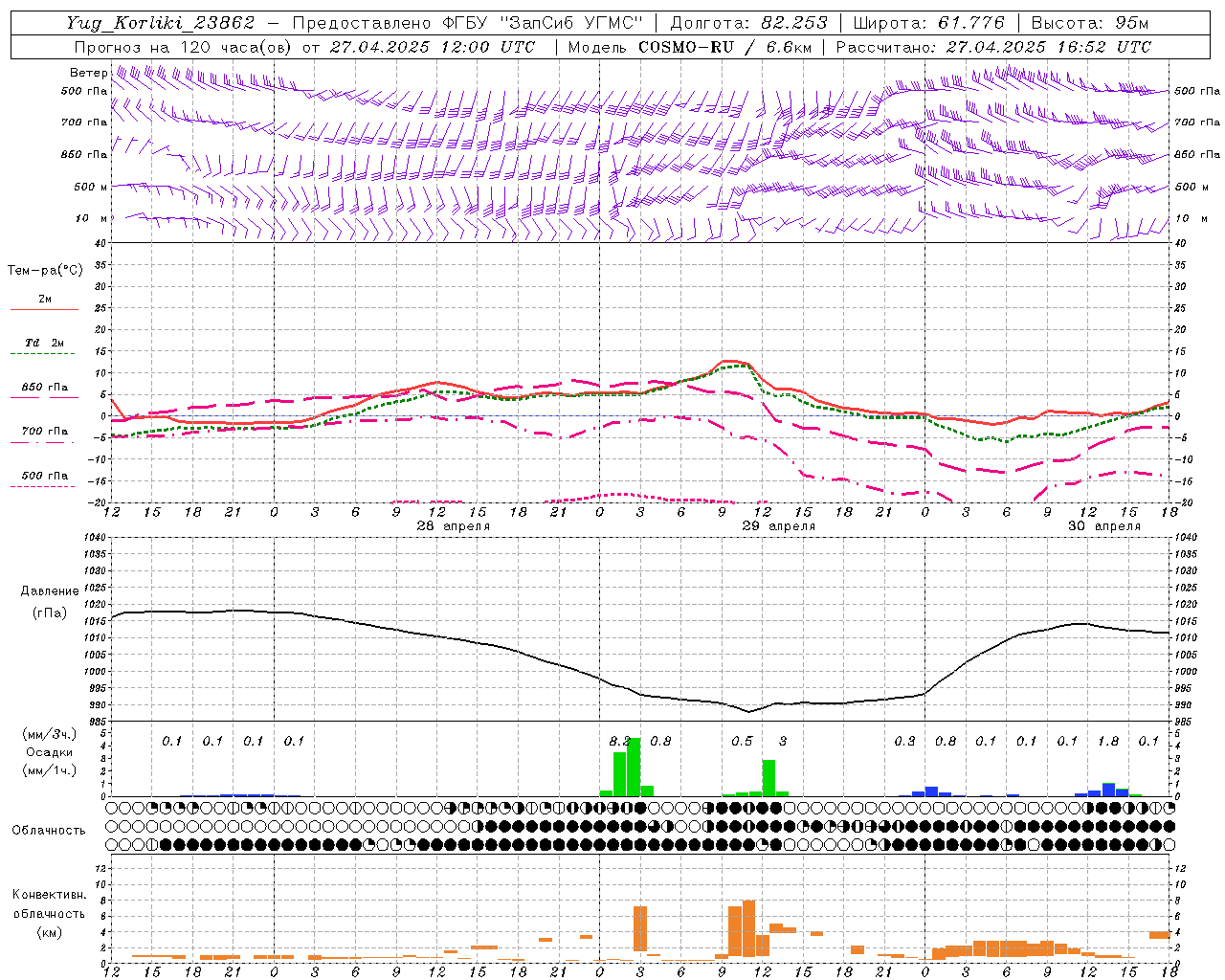Click the '700 гПа' entry in temperature legend
The width and height of the screenshot is (1225, 980).
pyautogui.click(x=45, y=431)
